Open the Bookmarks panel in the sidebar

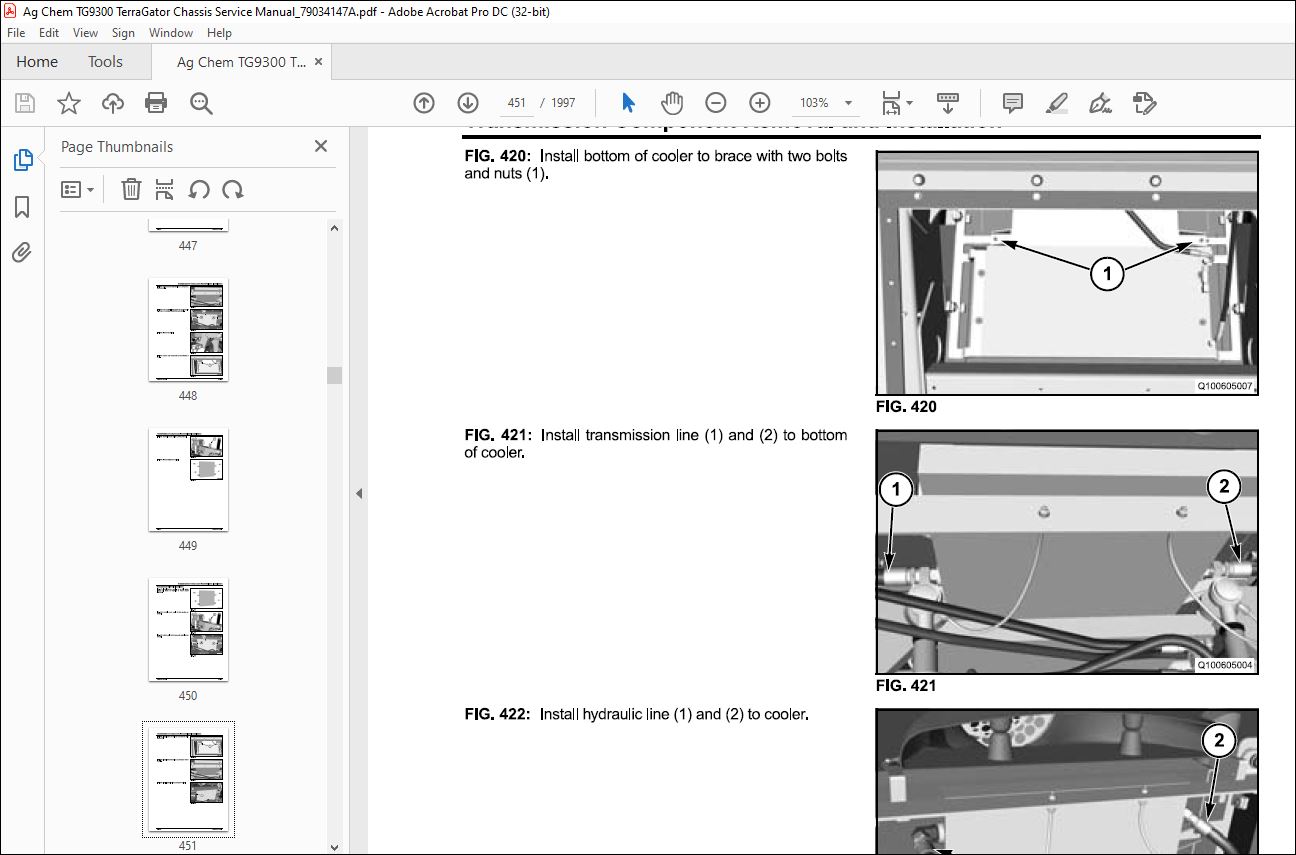(x=22, y=207)
